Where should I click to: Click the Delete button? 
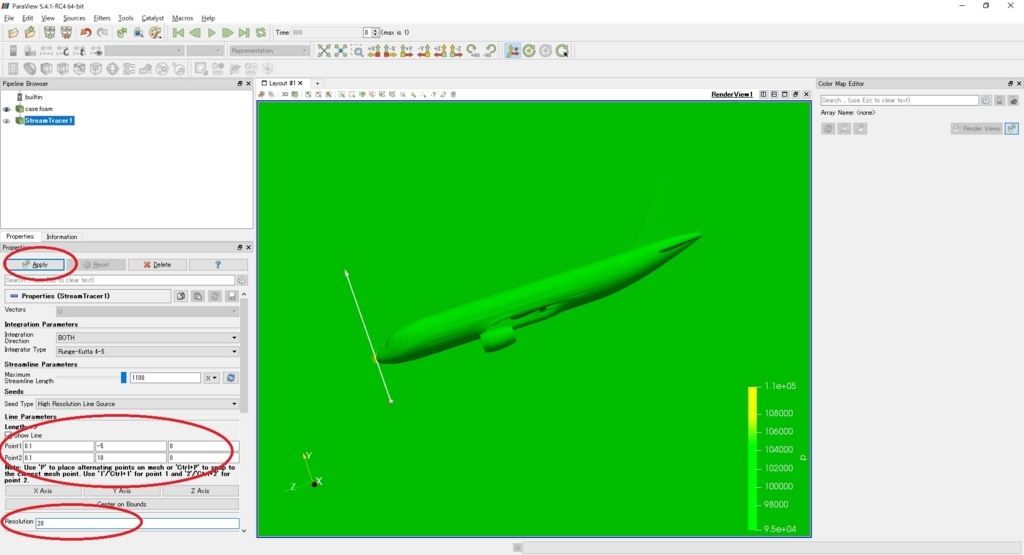pos(157,264)
